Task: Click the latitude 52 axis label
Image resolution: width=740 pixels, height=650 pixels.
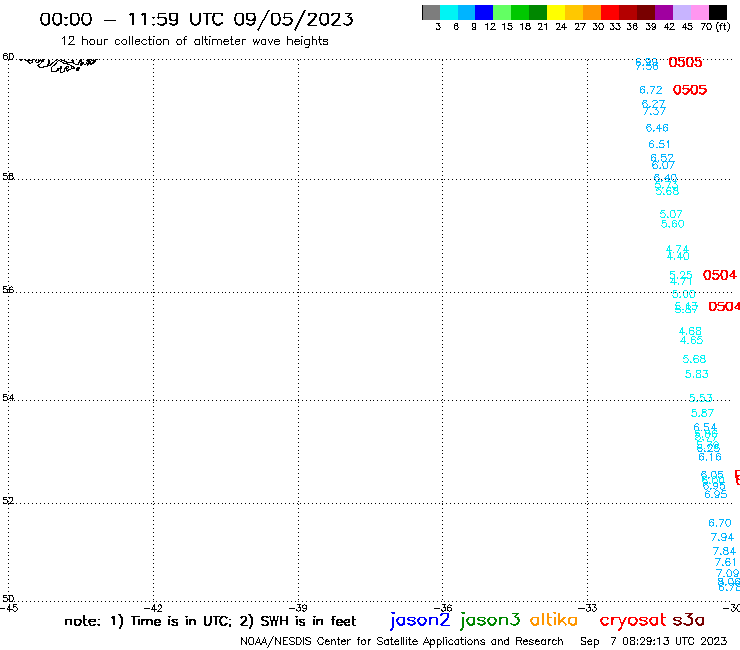Action: coord(8,501)
